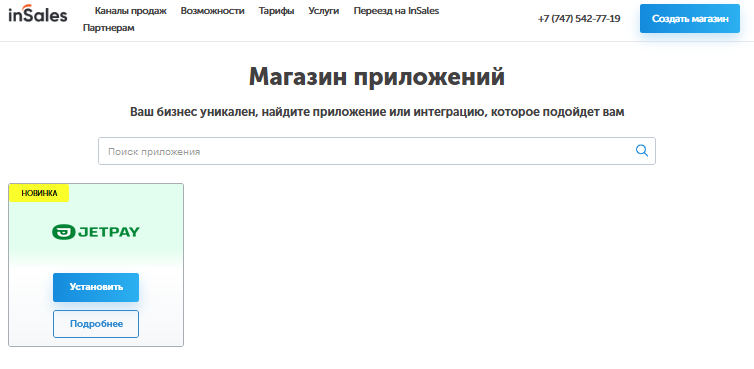Screen dimensions: 754x369
Task: Open the Возможности menu item
Action: 213,11
